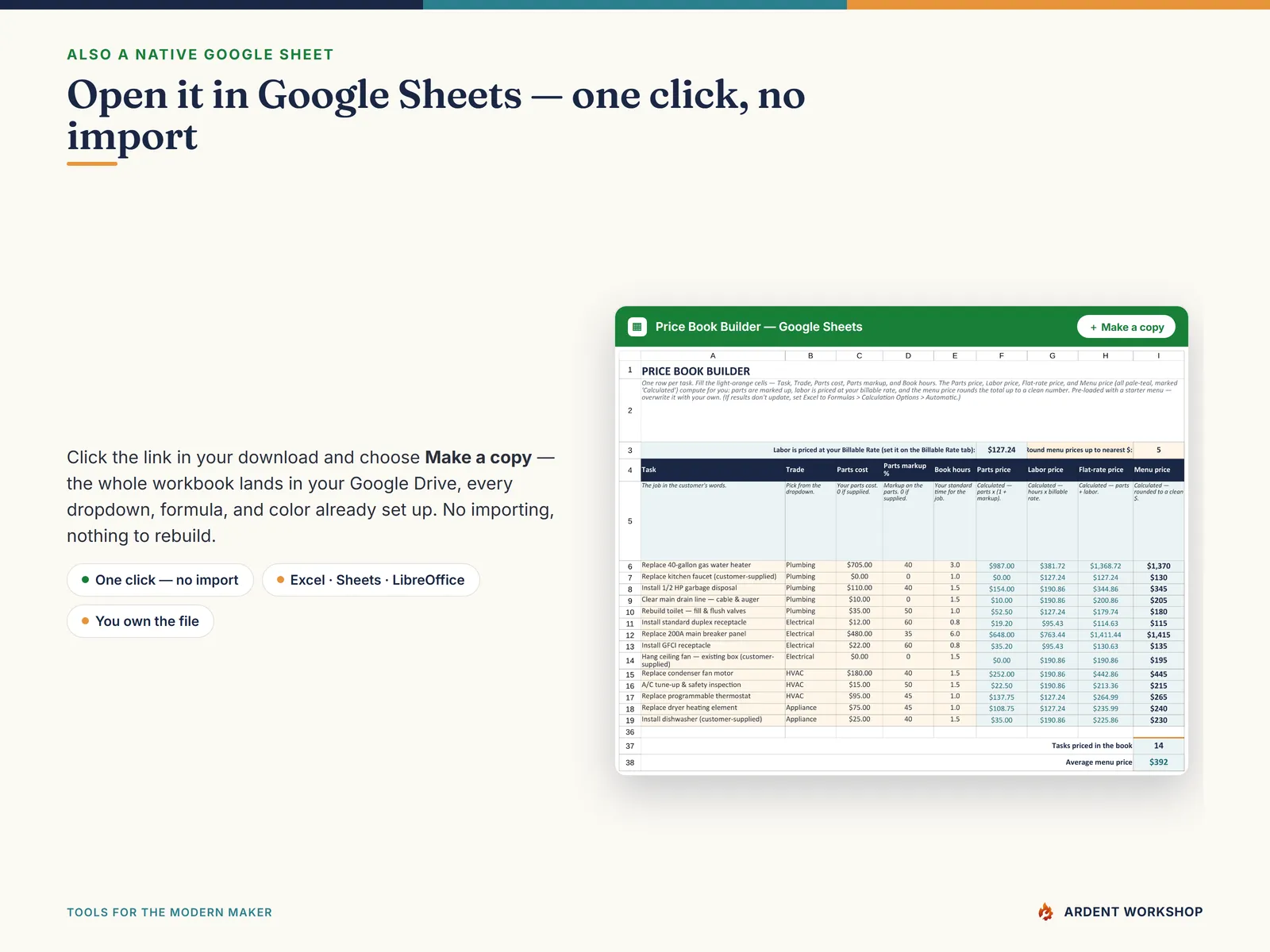Click 'Install 1/2 HP garbage disposal' task cell
This screenshot has height=952, width=1270.
(713, 588)
